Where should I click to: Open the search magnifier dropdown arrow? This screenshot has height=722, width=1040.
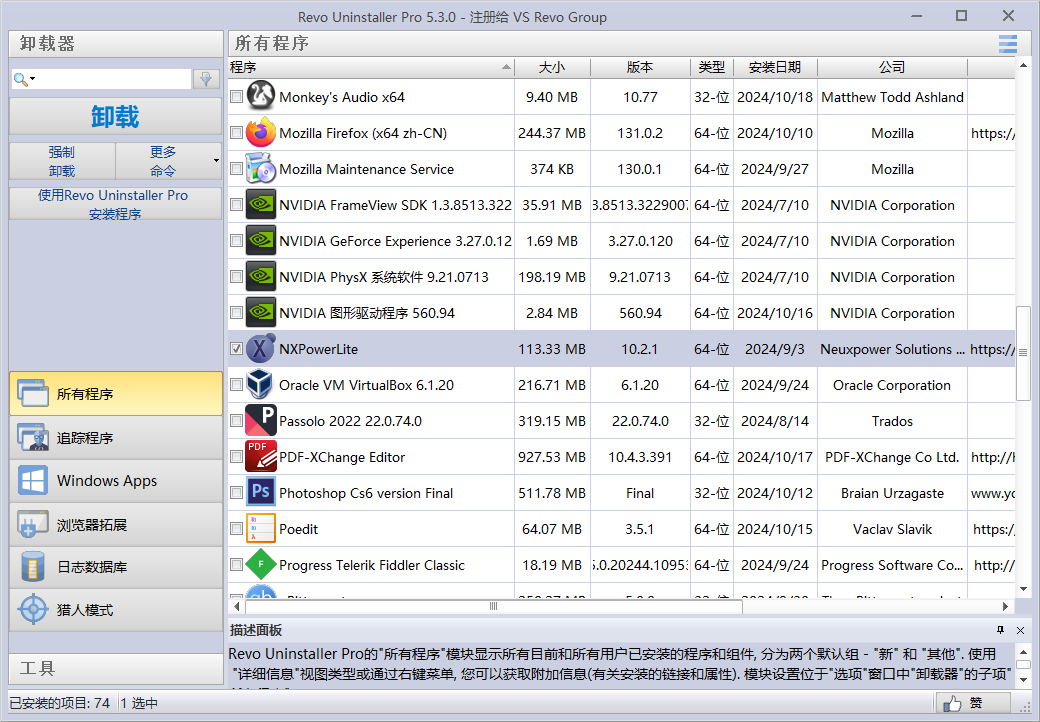click(34, 77)
